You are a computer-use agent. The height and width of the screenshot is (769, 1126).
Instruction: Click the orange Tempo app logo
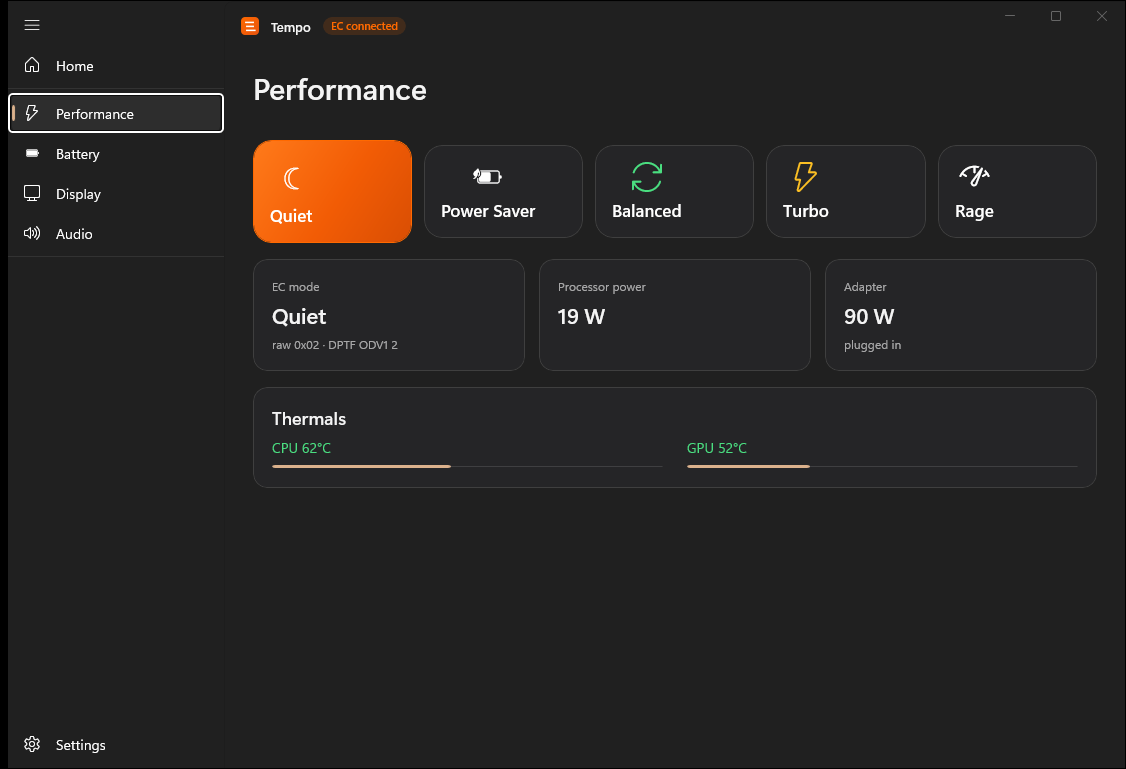click(x=250, y=27)
